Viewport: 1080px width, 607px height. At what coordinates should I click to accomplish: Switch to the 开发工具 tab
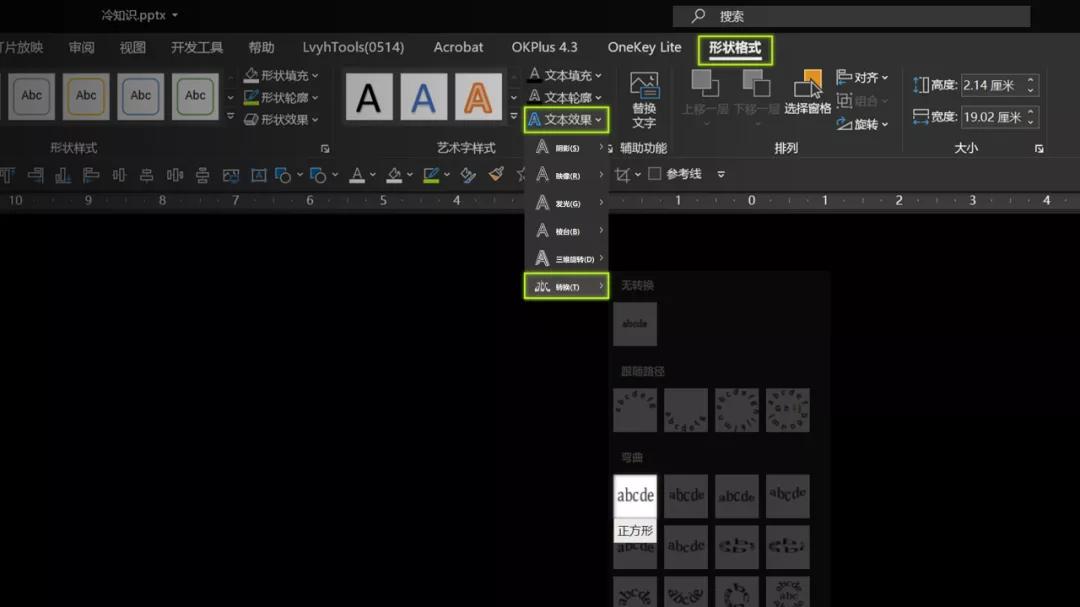pyautogui.click(x=197, y=47)
